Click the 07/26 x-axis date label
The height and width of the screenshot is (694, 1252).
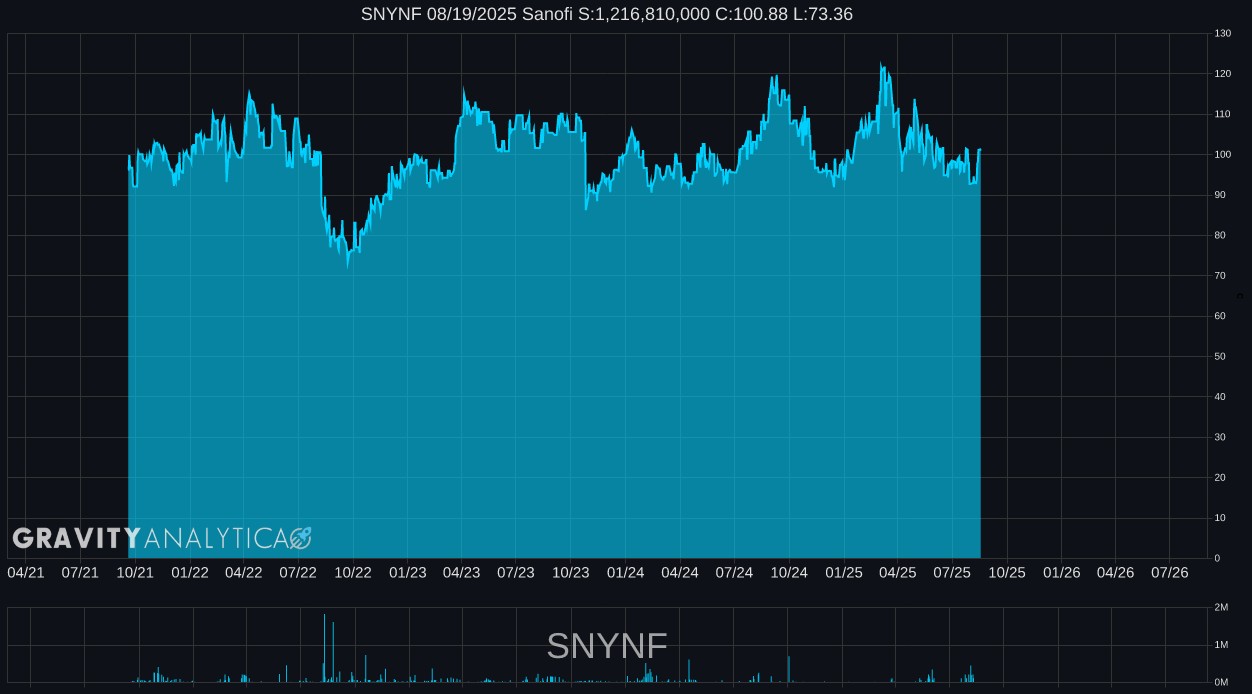tap(1170, 572)
